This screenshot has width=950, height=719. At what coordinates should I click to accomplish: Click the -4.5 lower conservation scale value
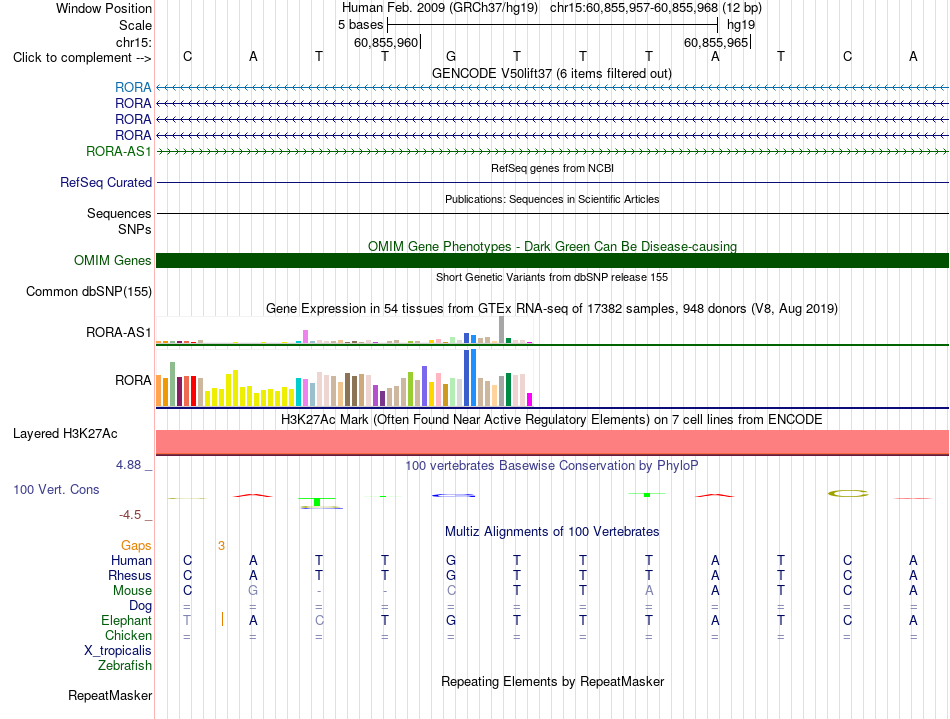[x=130, y=515]
